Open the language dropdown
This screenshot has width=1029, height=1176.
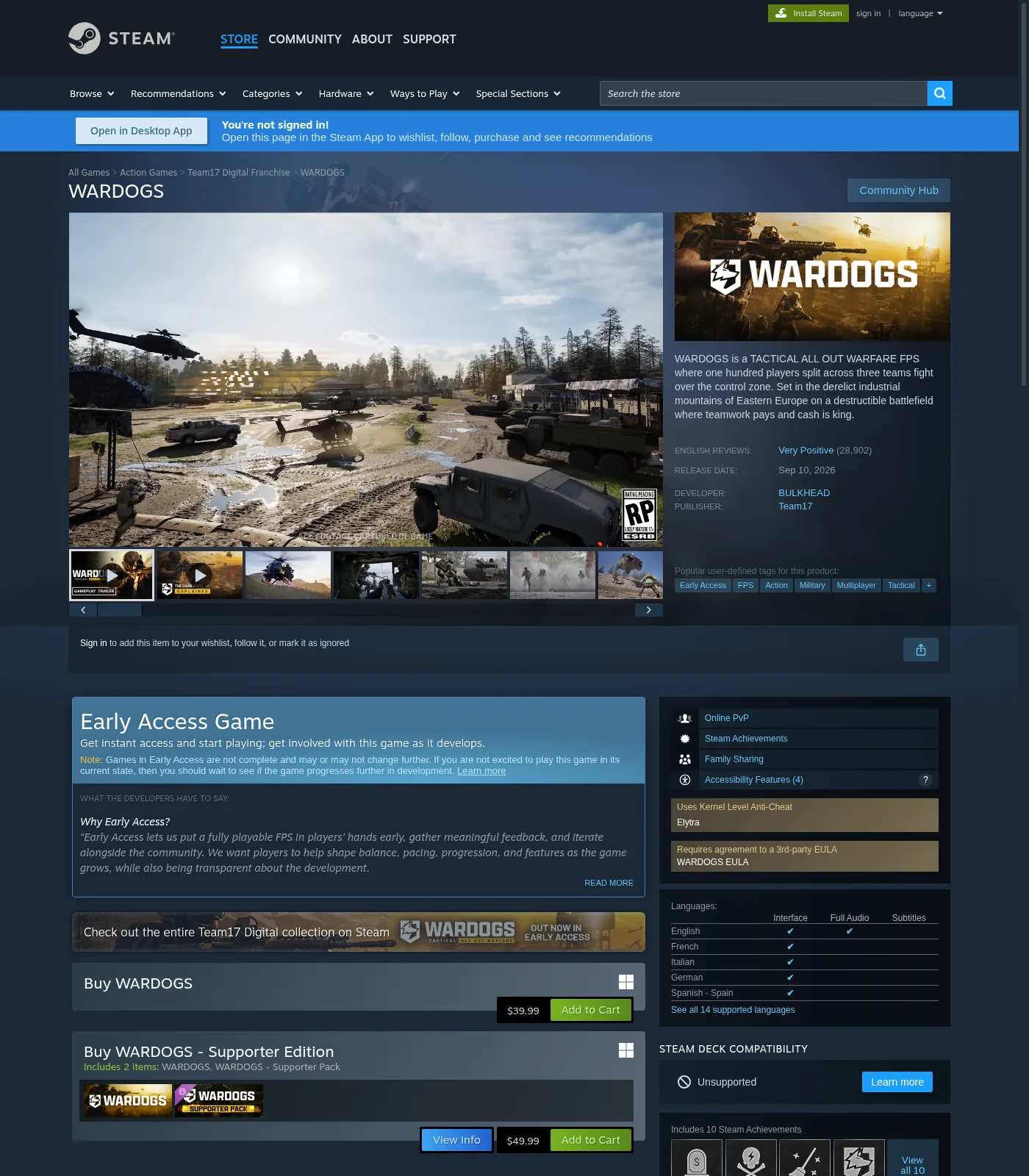(920, 13)
